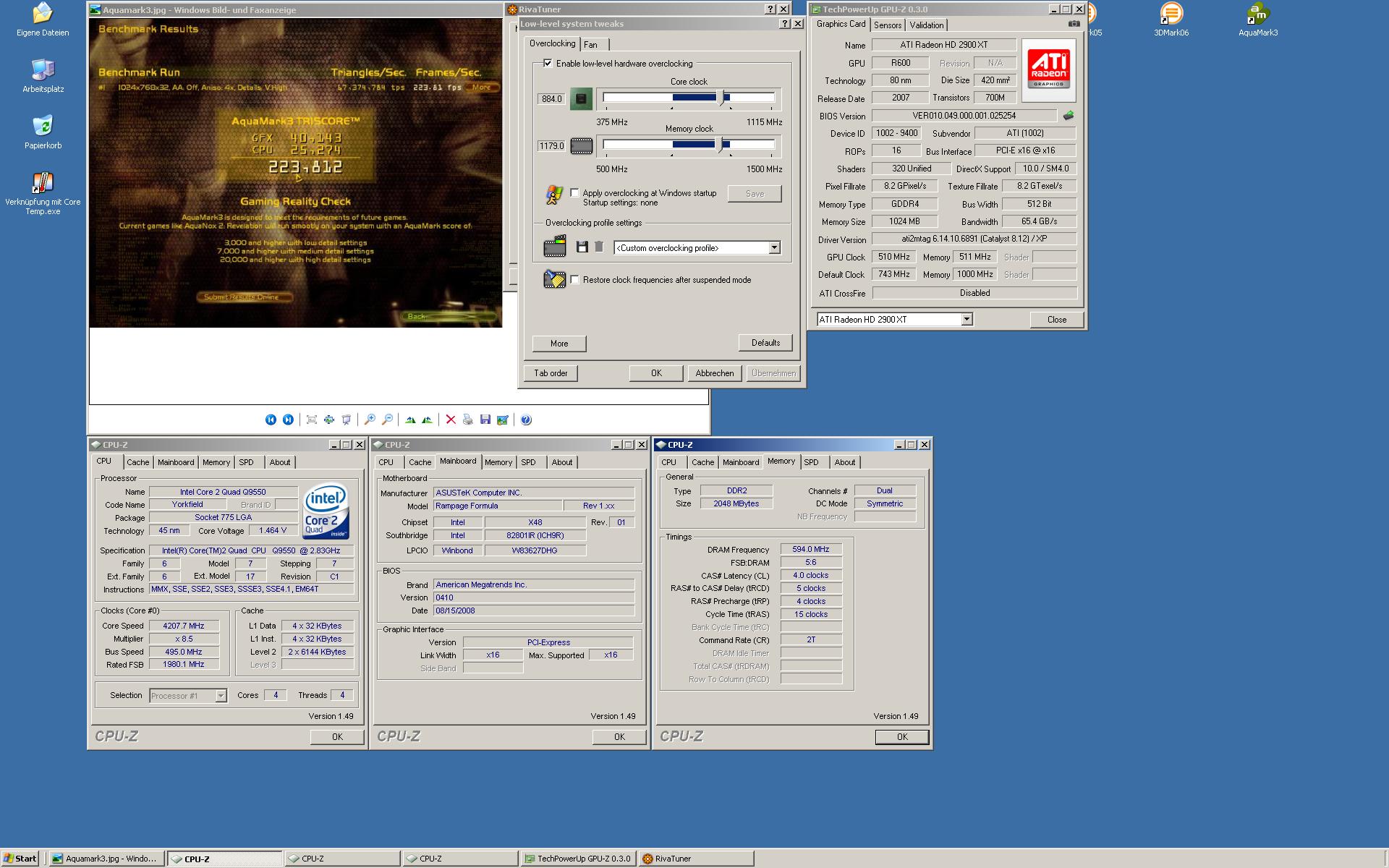Open 3DMark06 desktop shortcut

(1171, 20)
